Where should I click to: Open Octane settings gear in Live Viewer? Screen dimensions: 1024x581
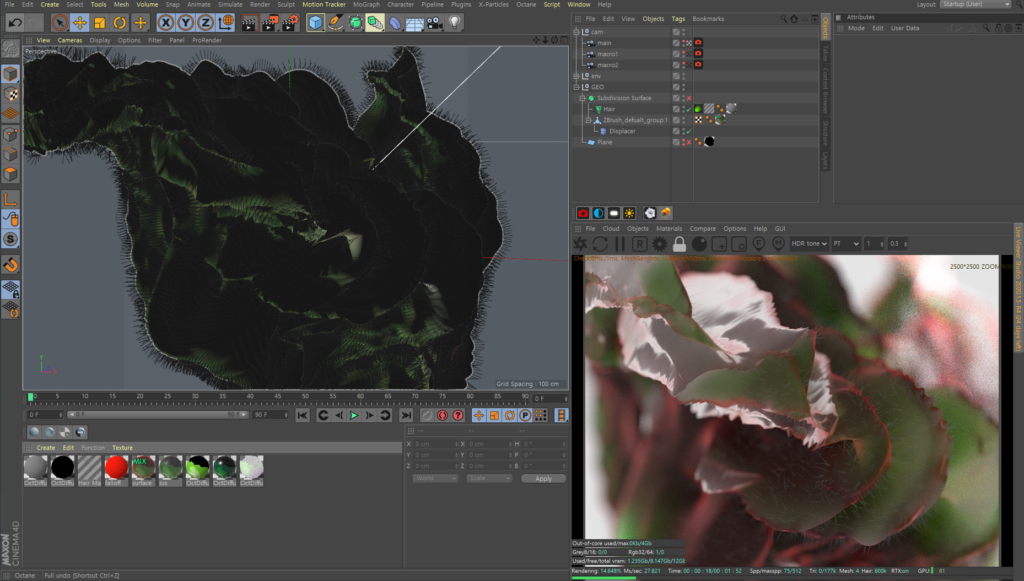click(x=659, y=244)
